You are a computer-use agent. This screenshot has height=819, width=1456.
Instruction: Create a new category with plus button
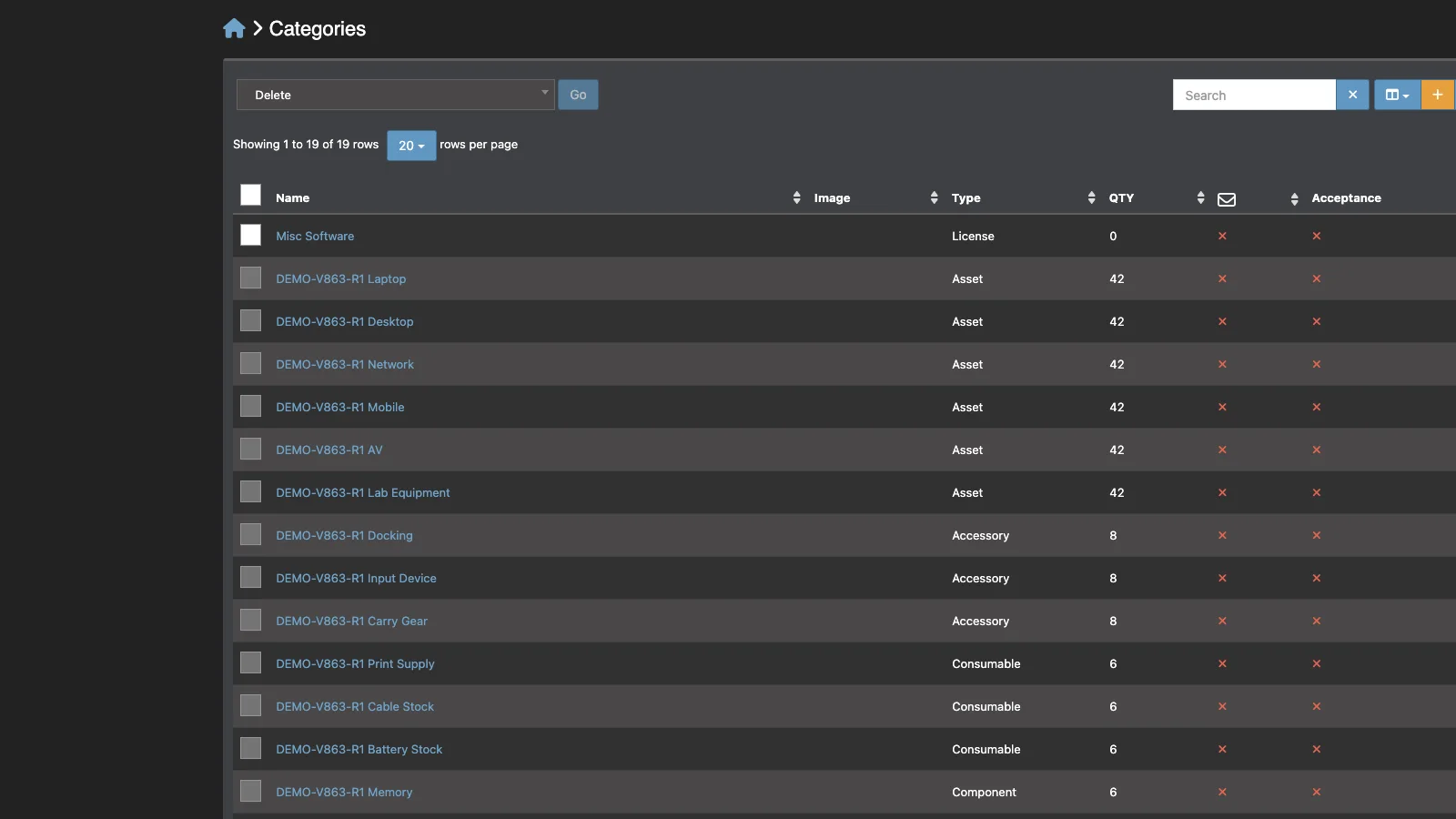[x=1438, y=95]
